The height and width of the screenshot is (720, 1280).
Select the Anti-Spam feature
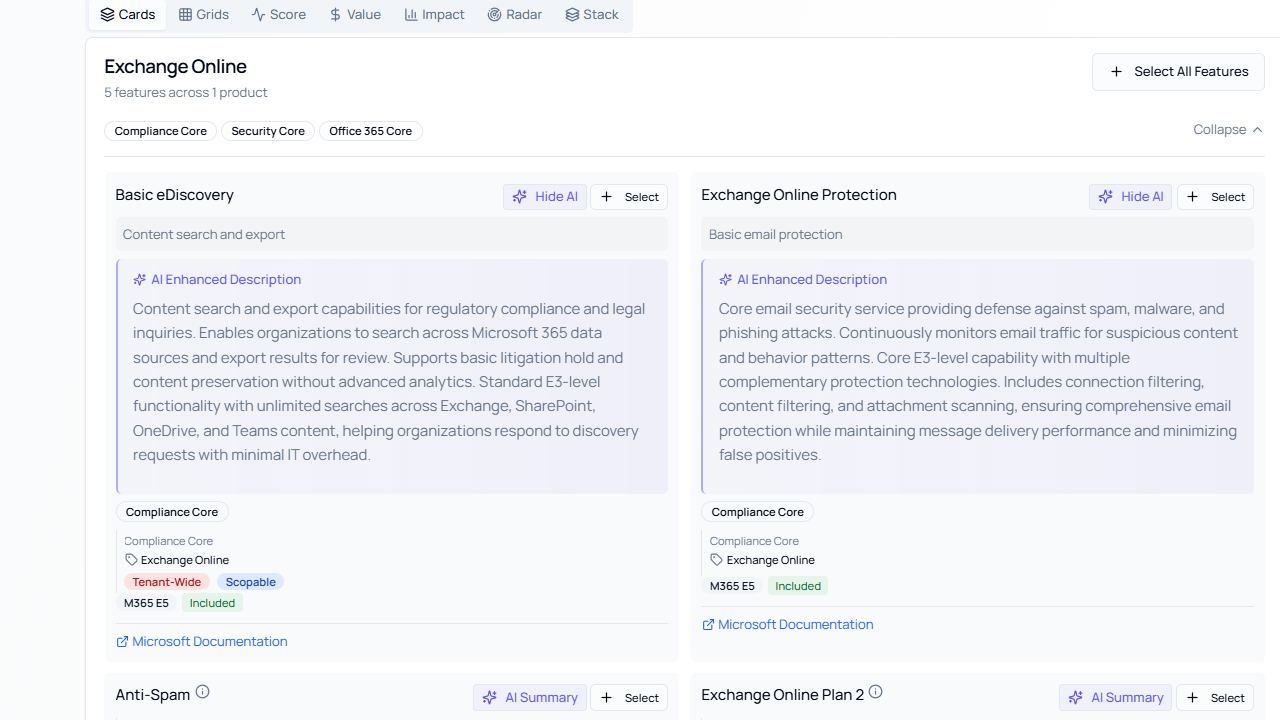(629, 698)
